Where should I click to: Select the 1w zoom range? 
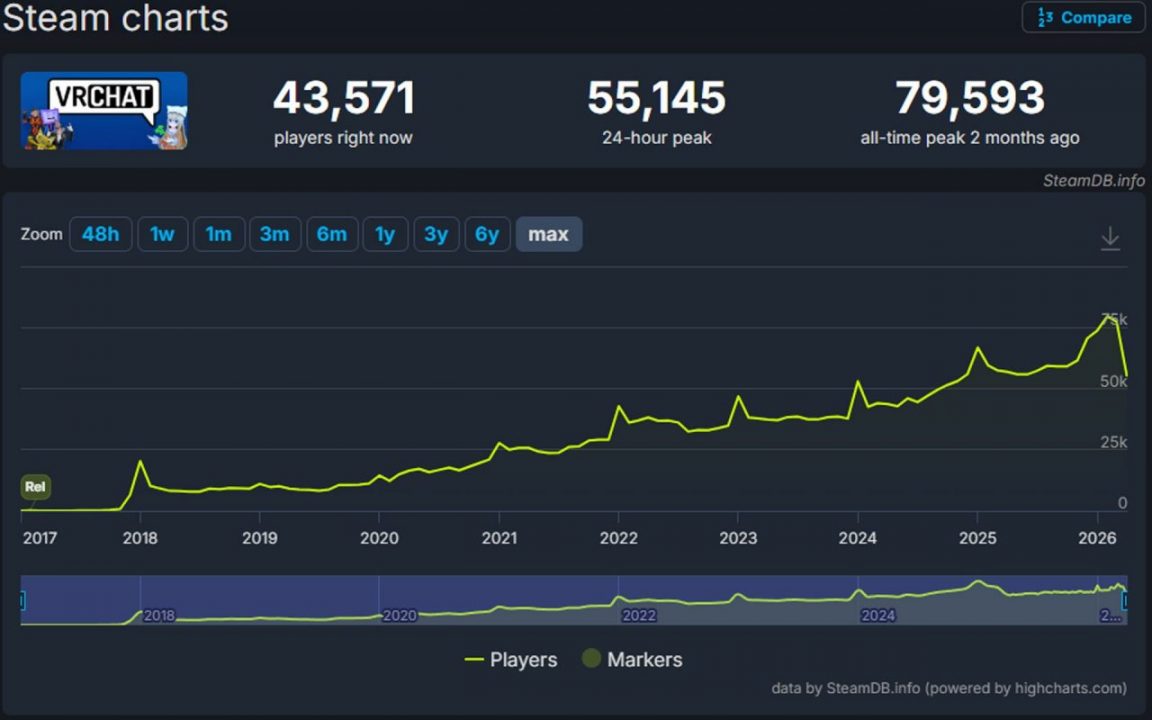162,234
